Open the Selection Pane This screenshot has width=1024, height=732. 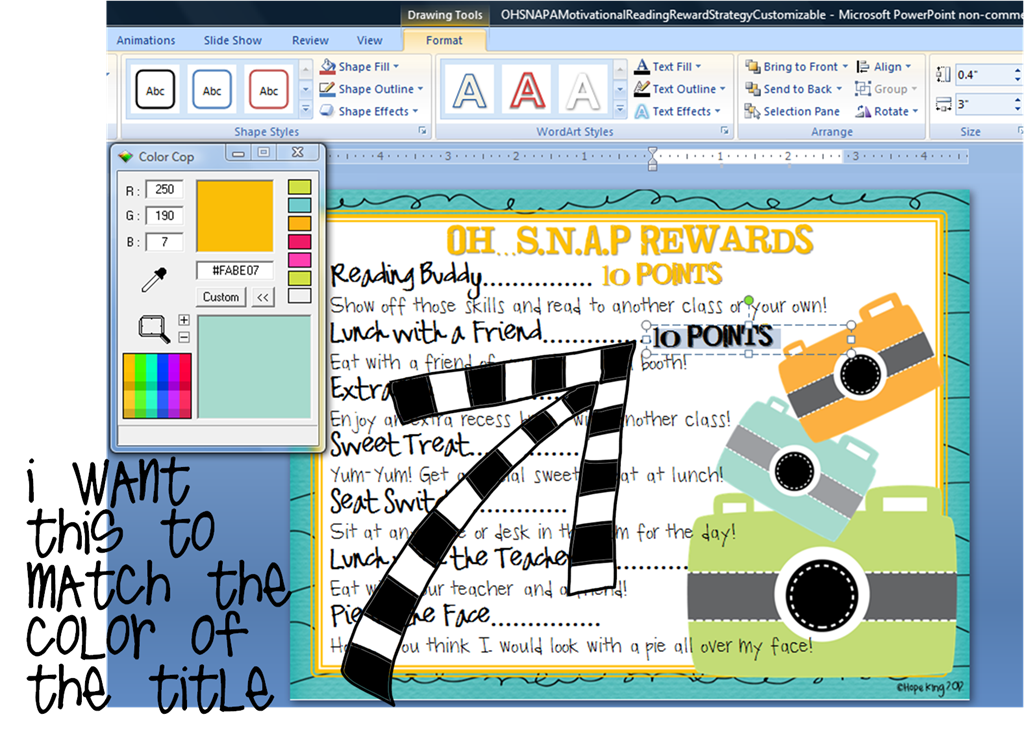click(x=792, y=111)
